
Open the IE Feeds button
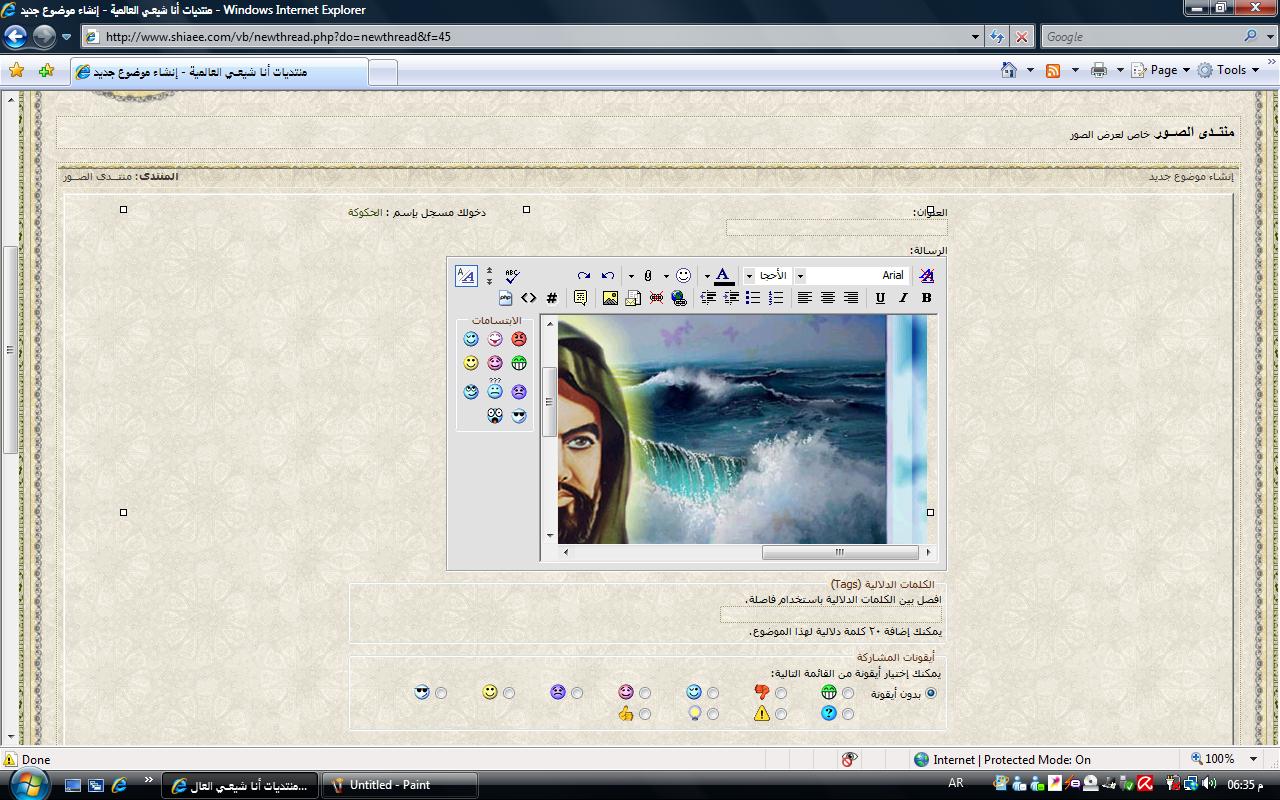click(1053, 70)
